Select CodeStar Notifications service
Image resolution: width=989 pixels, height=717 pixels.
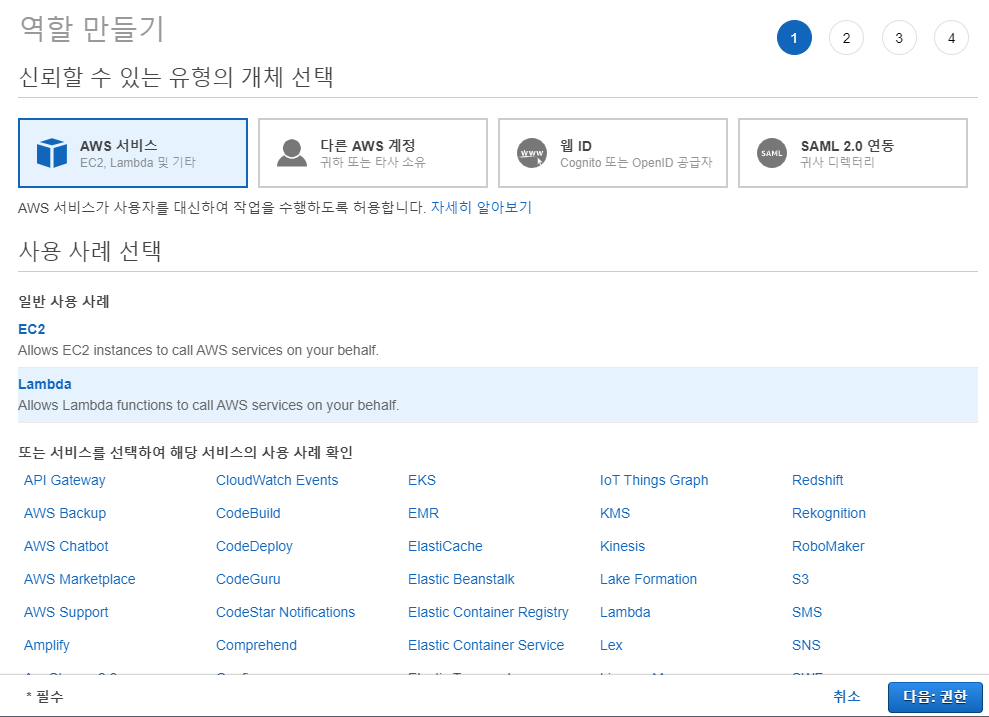point(285,612)
